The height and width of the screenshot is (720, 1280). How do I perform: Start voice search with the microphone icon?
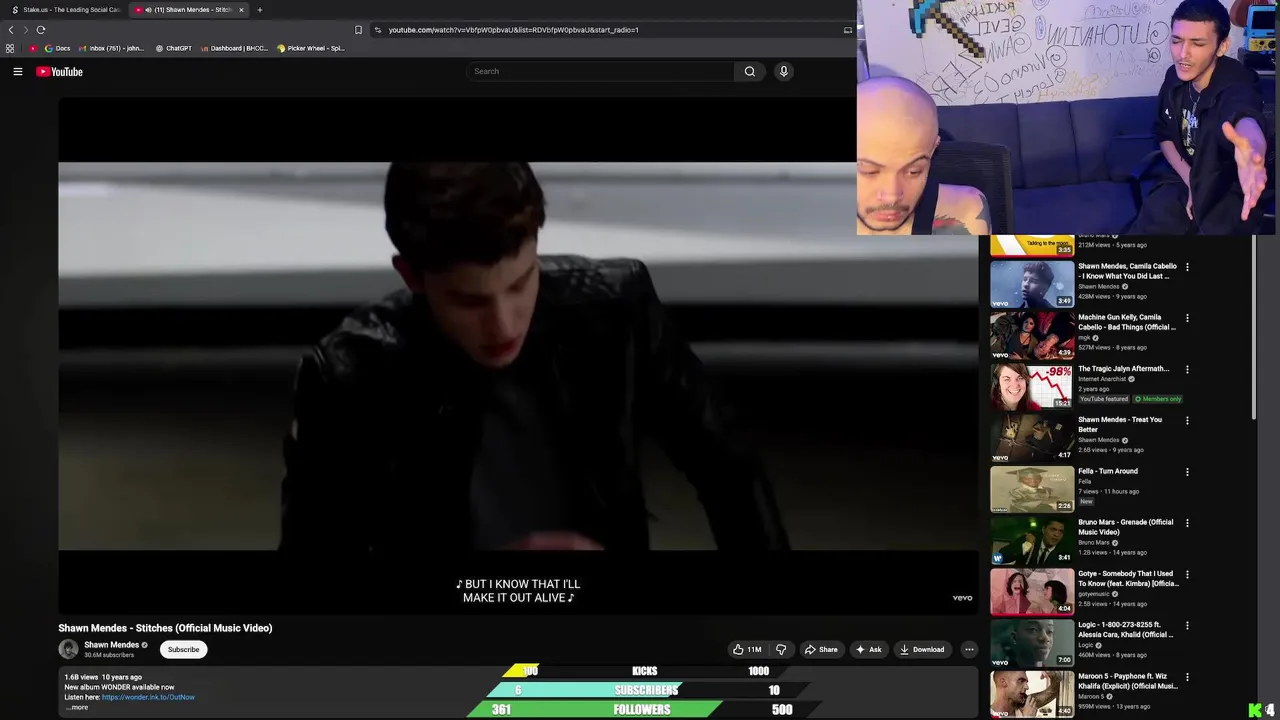783,71
